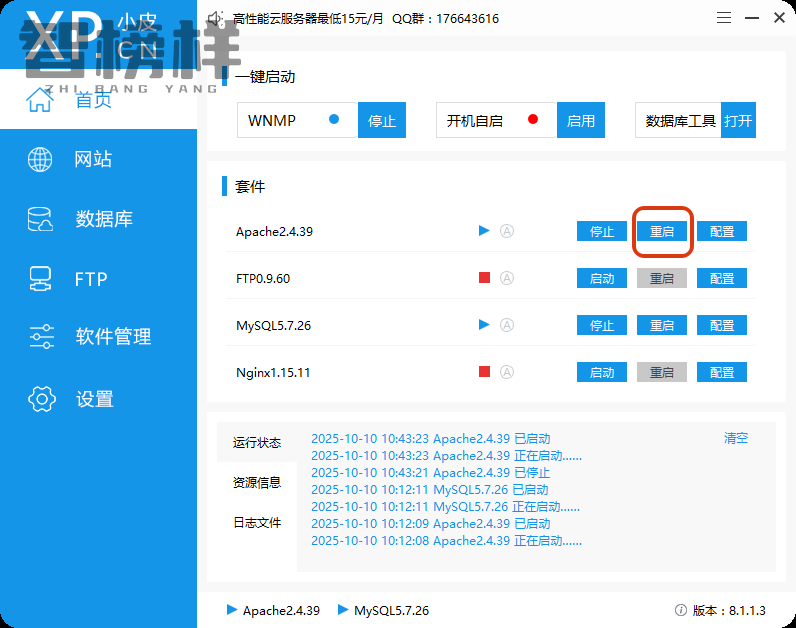Image resolution: width=796 pixels, height=628 pixels.
Task: Click the version info icon
Action: 681,610
